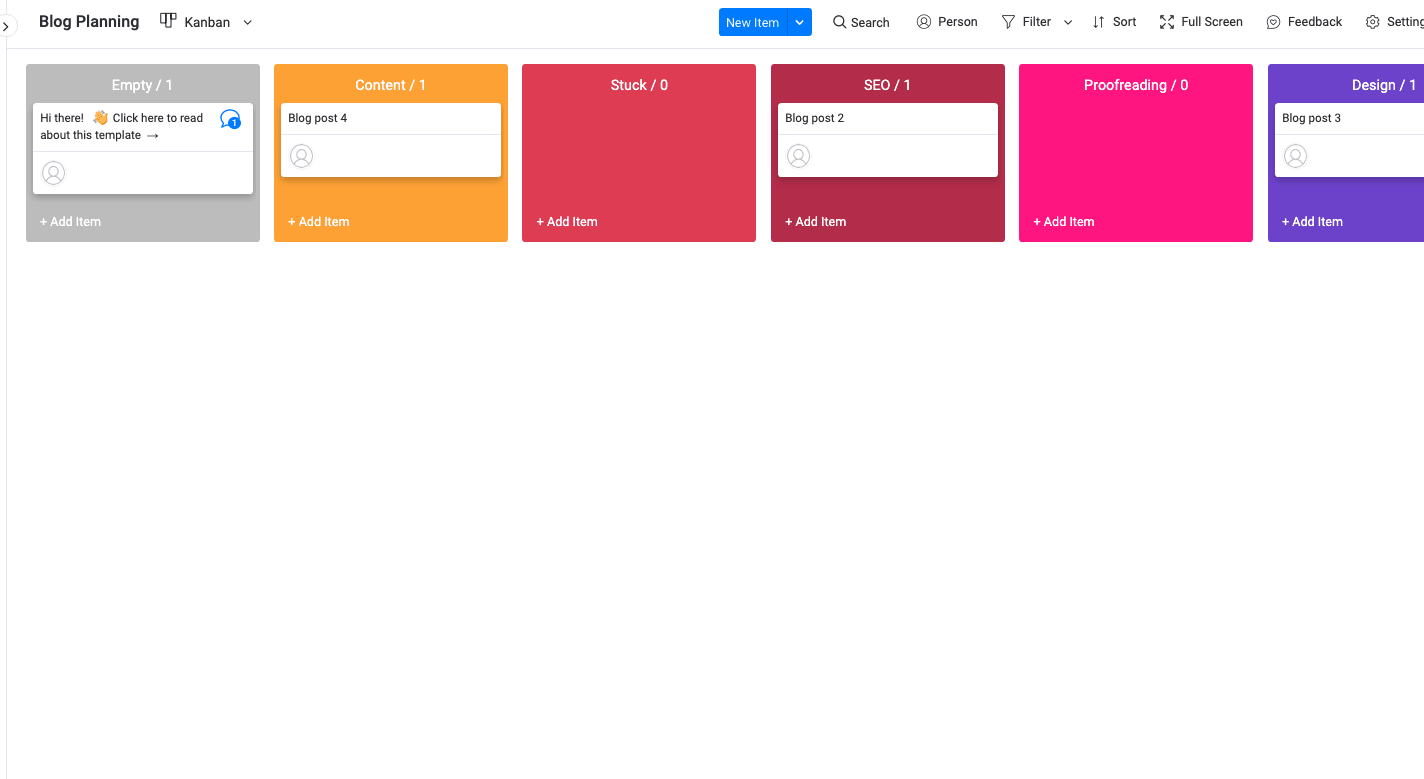Click the Person label in toolbar

click(958, 22)
